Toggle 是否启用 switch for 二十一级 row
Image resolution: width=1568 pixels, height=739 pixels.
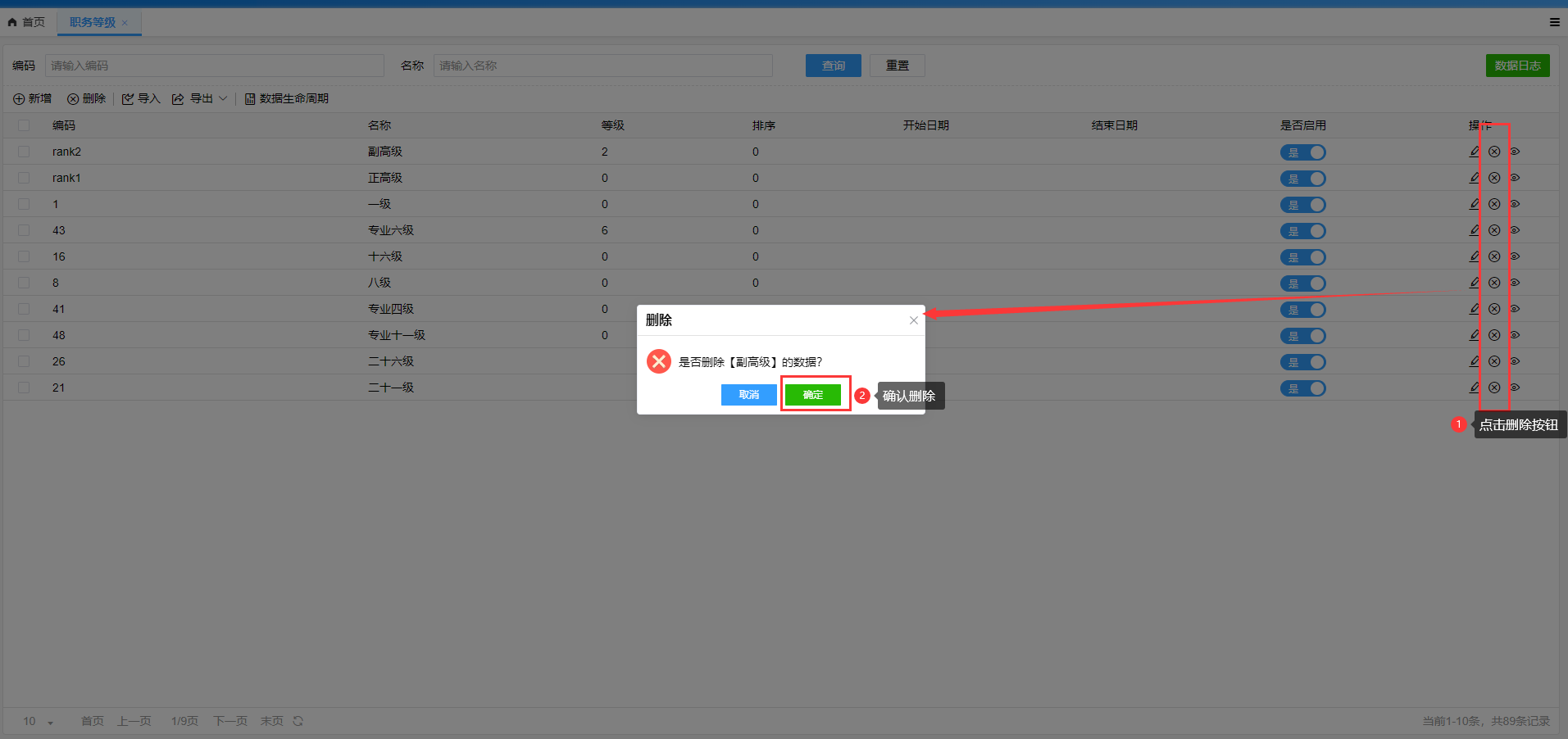tap(1303, 388)
